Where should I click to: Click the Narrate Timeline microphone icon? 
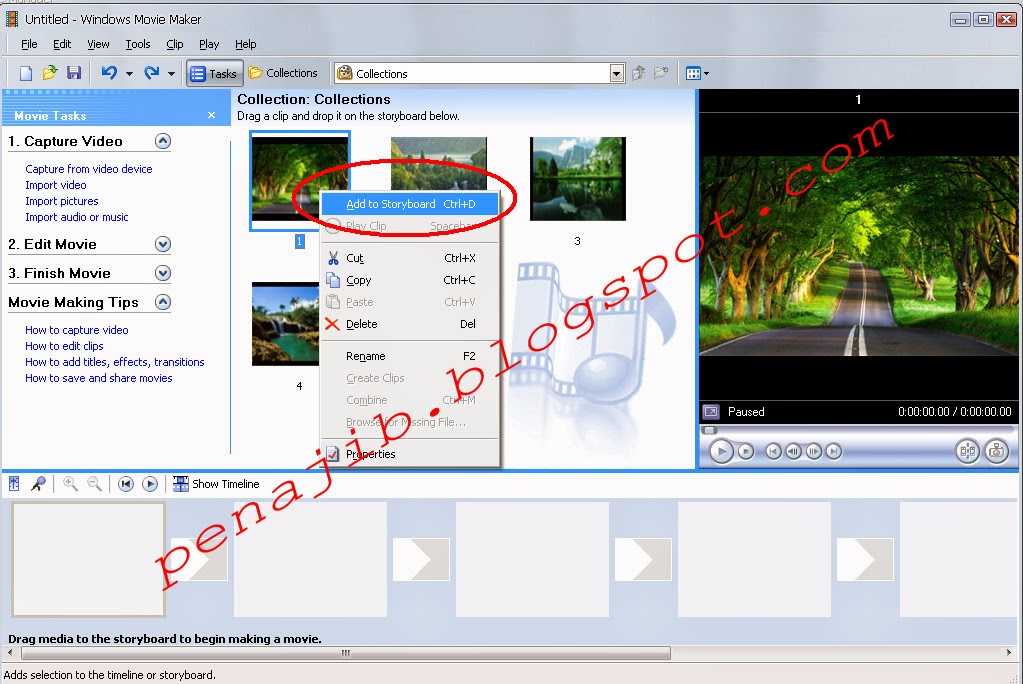coord(40,483)
